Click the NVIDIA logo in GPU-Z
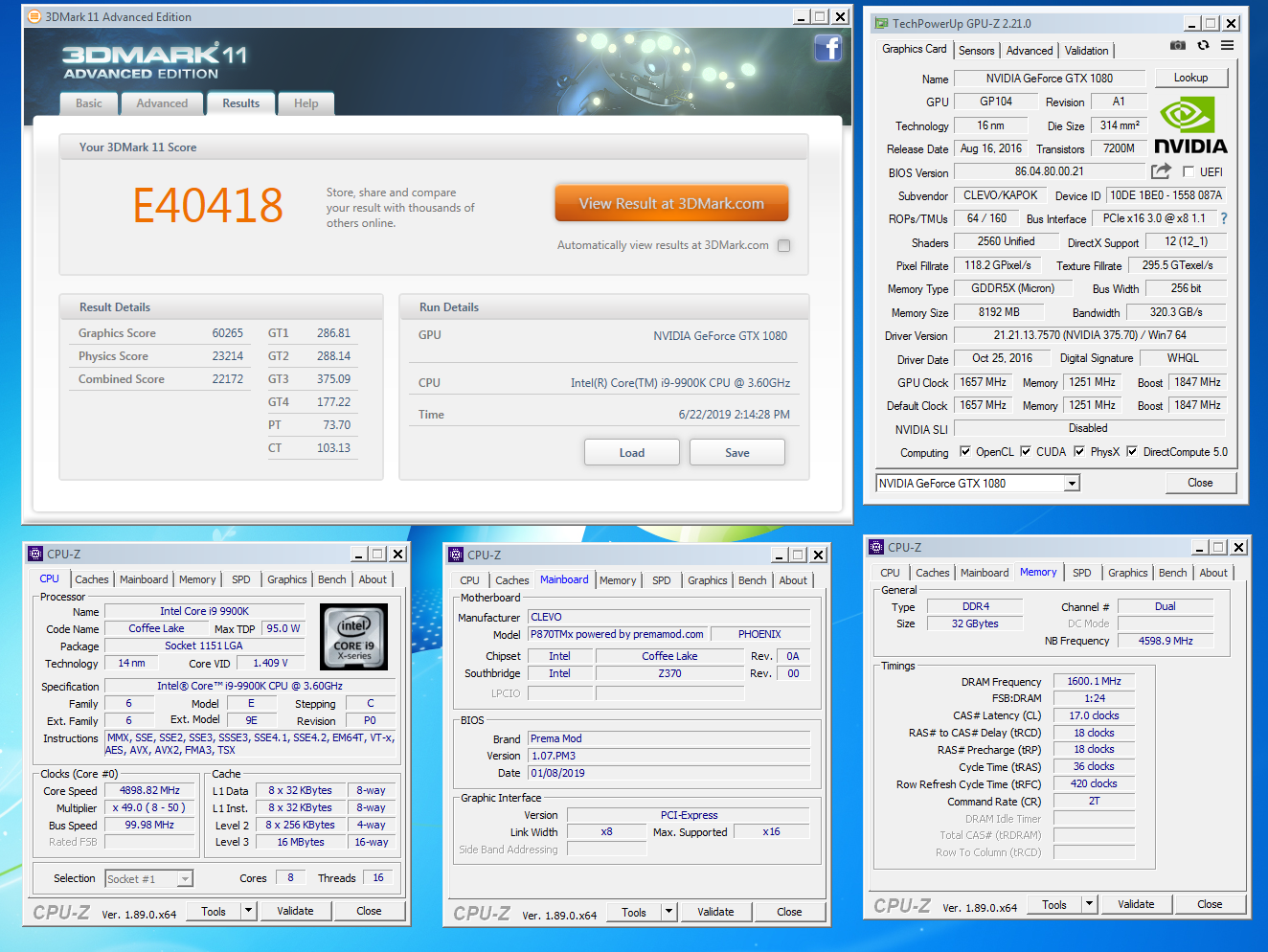The image size is (1268, 952). pos(1190,125)
